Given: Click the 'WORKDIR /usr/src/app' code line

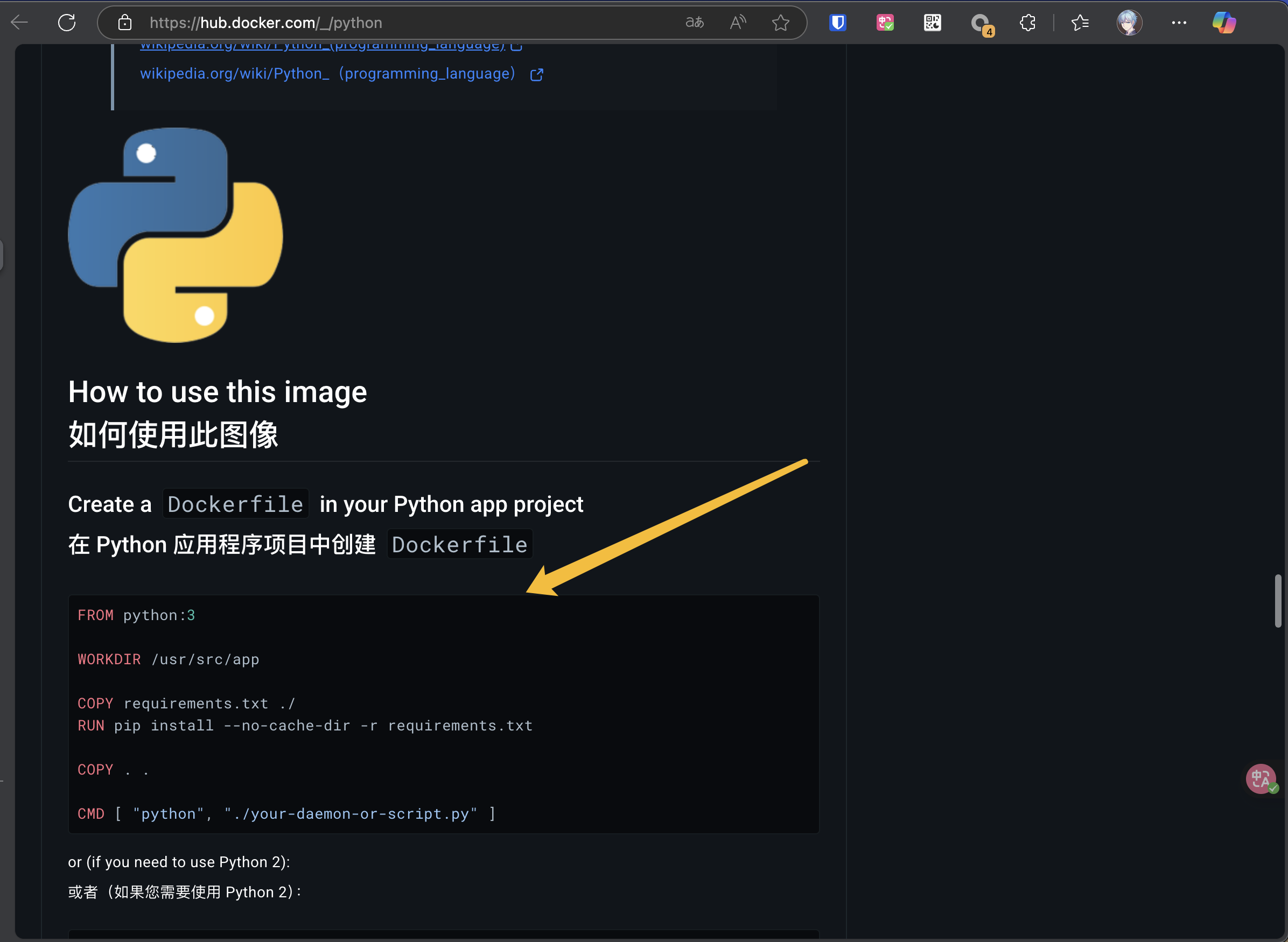Looking at the screenshot, I should click(169, 659).
